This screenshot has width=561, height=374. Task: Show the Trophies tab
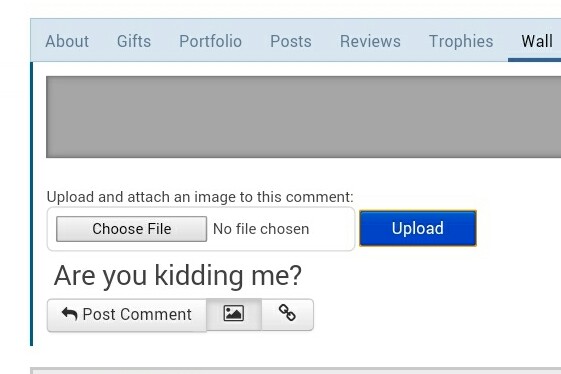[x=461, y=41]
